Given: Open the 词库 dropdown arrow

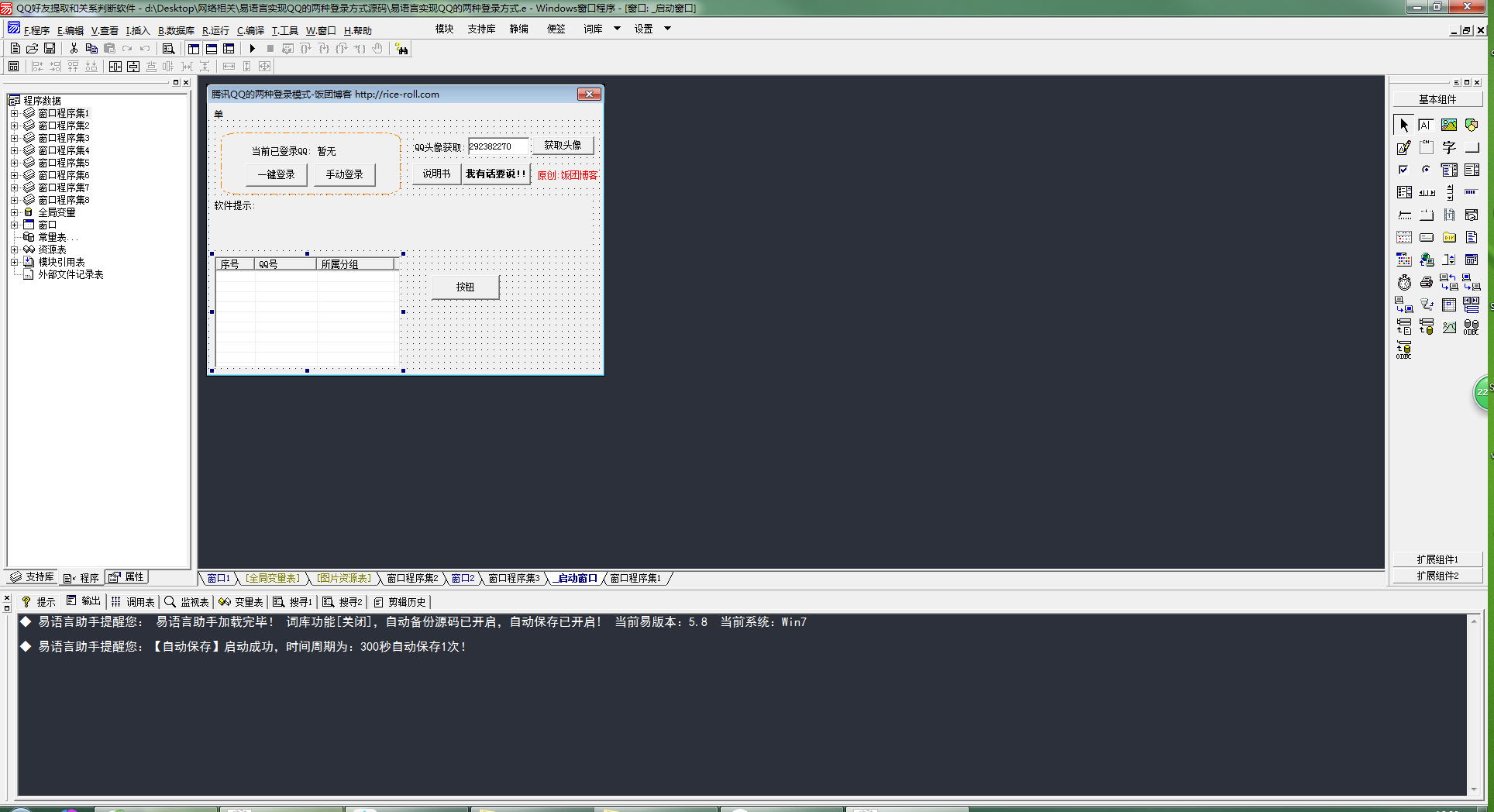Looking at the screenshot, I should click(617, 29).
